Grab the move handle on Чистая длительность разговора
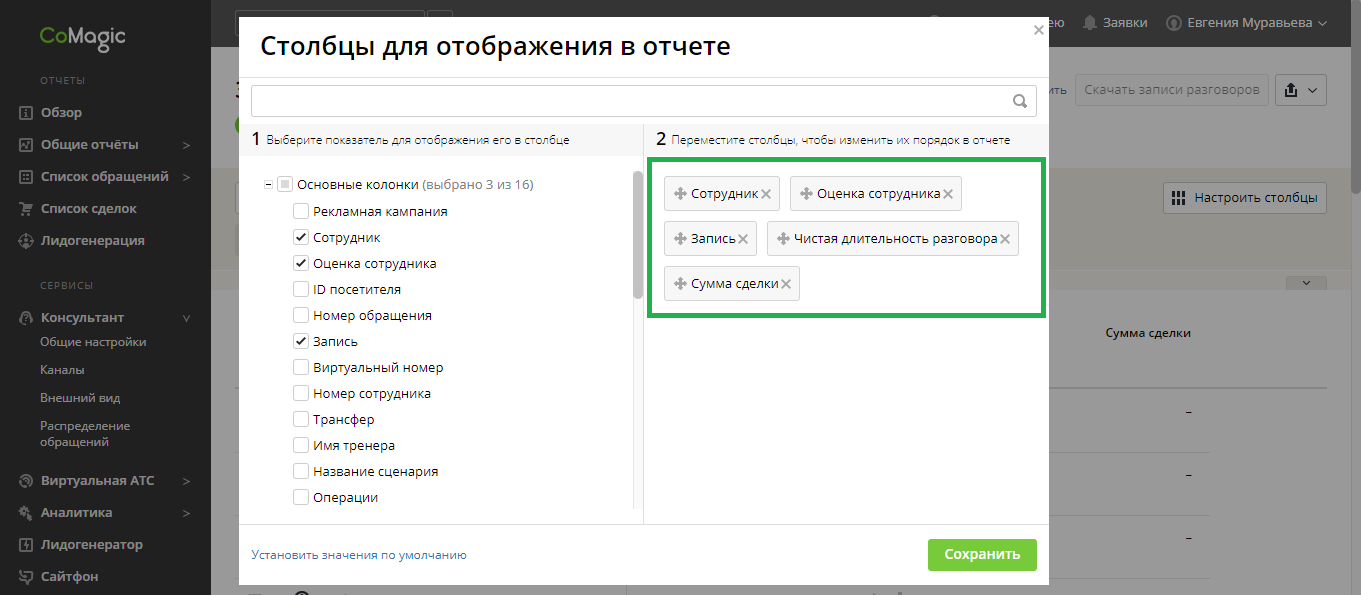1361x595 pixels. [783, 239]
